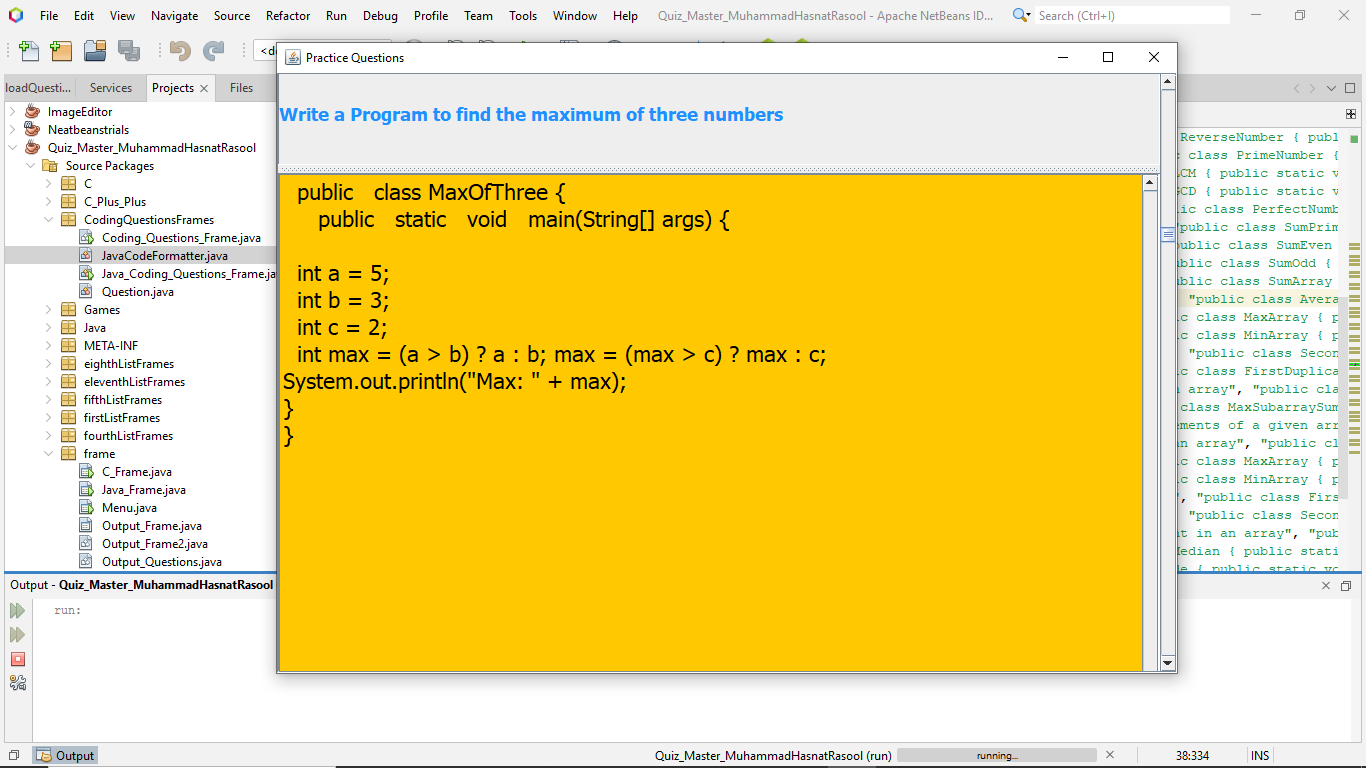Click the green error-stripe status square
The width and height of the screenshot is (1366, 768).
click(x=1354, y=138)
